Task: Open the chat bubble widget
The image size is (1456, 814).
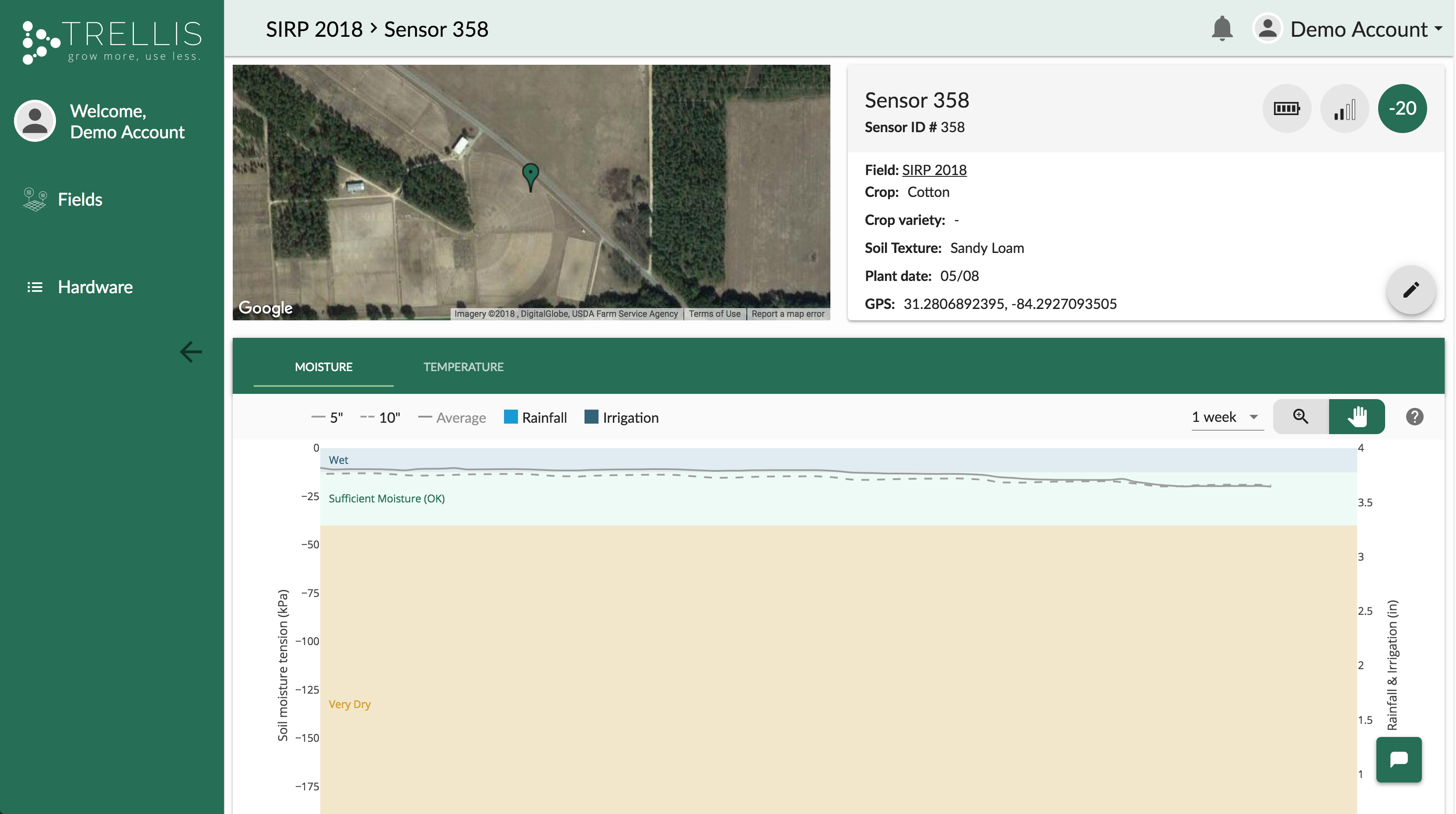Action: tap(1398, 759)
